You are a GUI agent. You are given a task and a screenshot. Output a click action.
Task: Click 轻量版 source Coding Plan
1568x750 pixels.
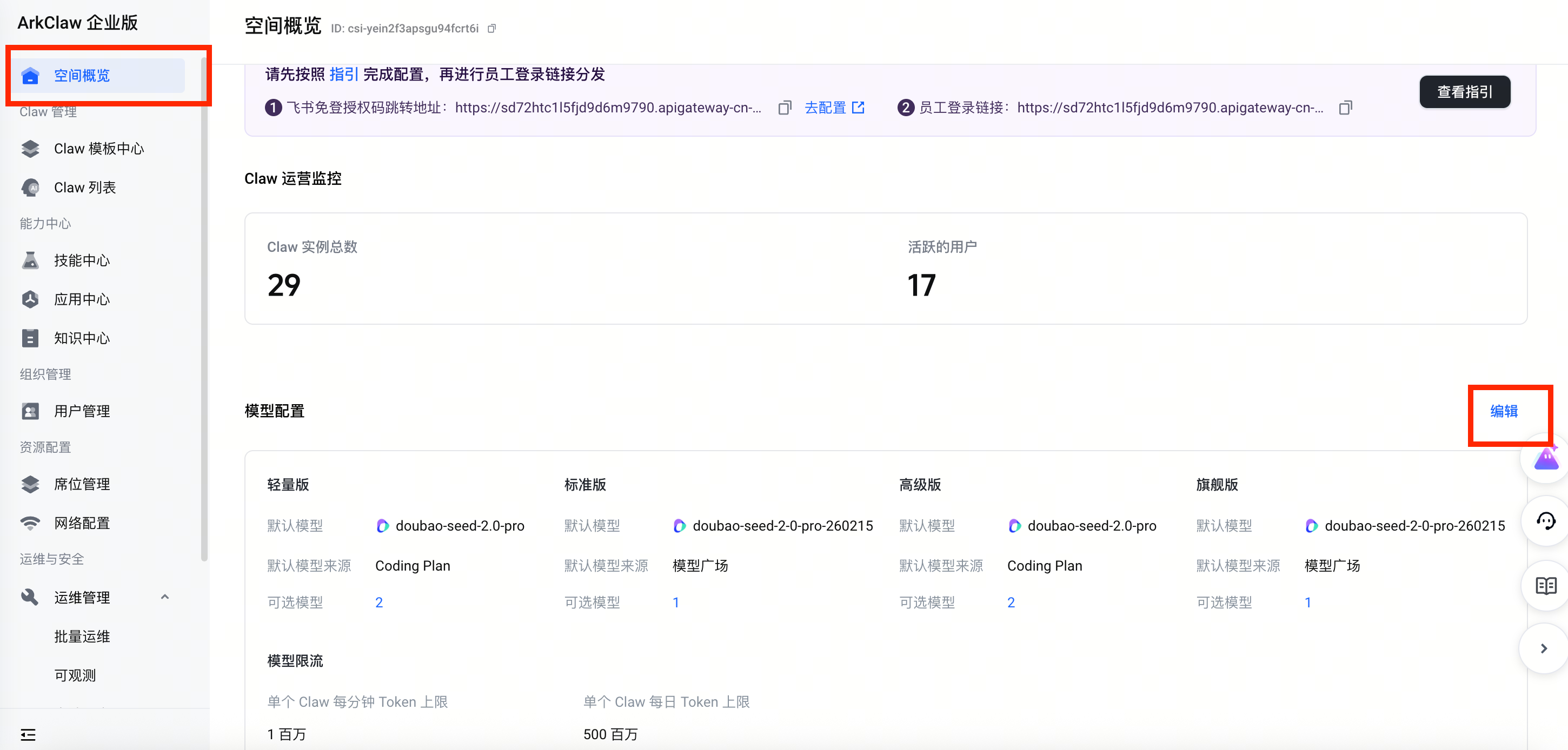[413, 566]
